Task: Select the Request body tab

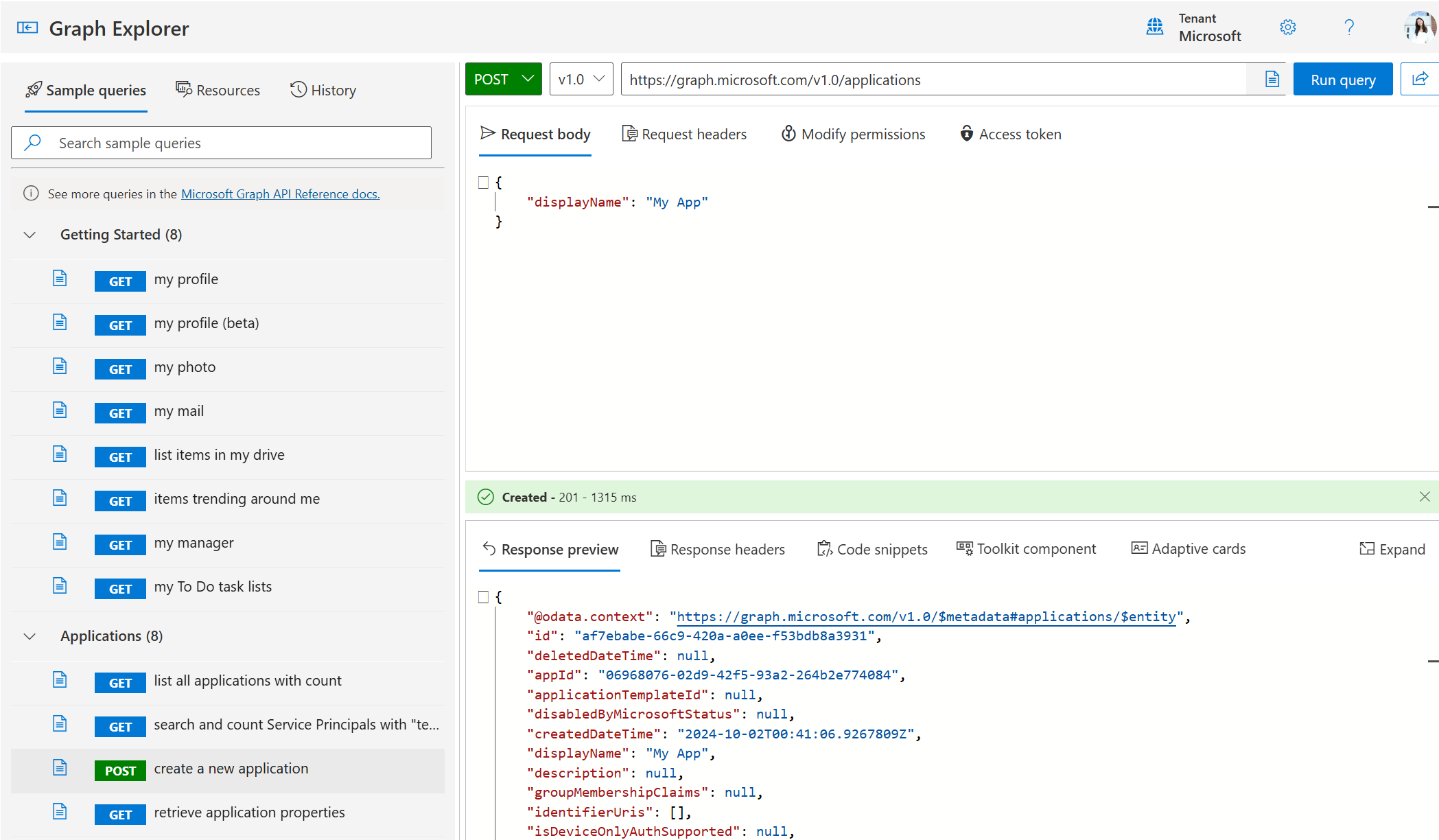Action: click(x=535, y=133)
